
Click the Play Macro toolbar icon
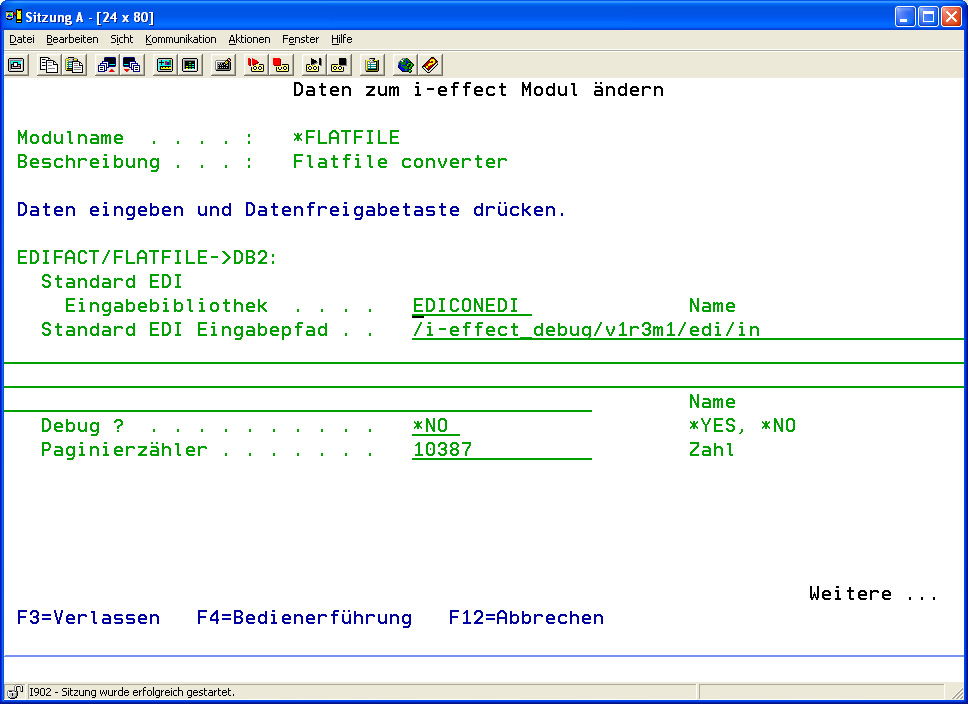pyautogui.click(x=314, y=65)
